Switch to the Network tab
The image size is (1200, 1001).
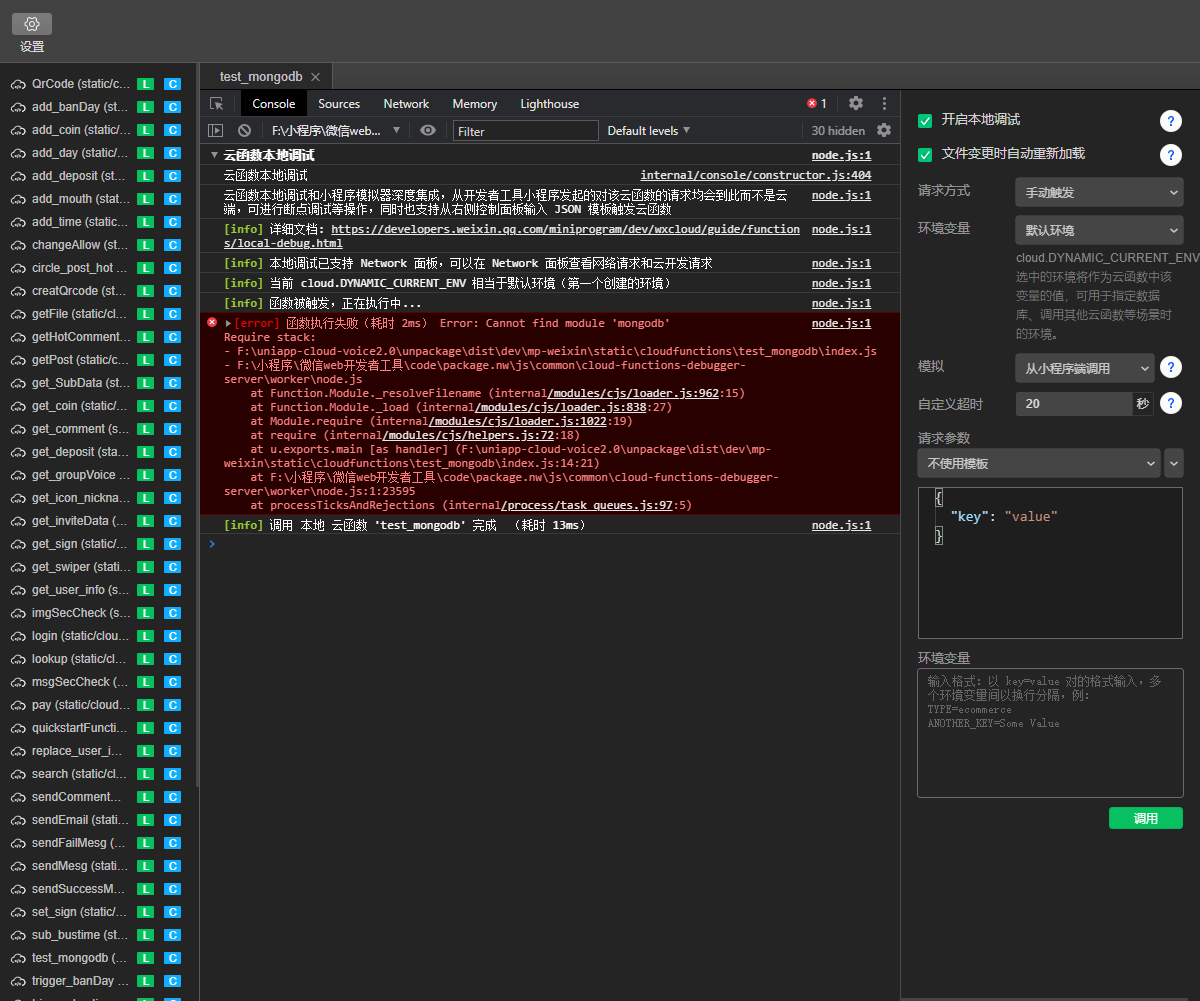[406, 103]
